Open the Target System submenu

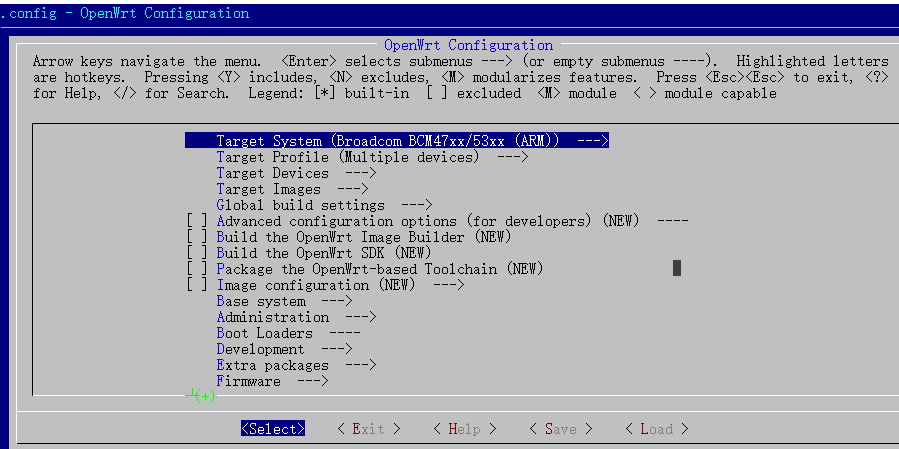pos(397,141)
